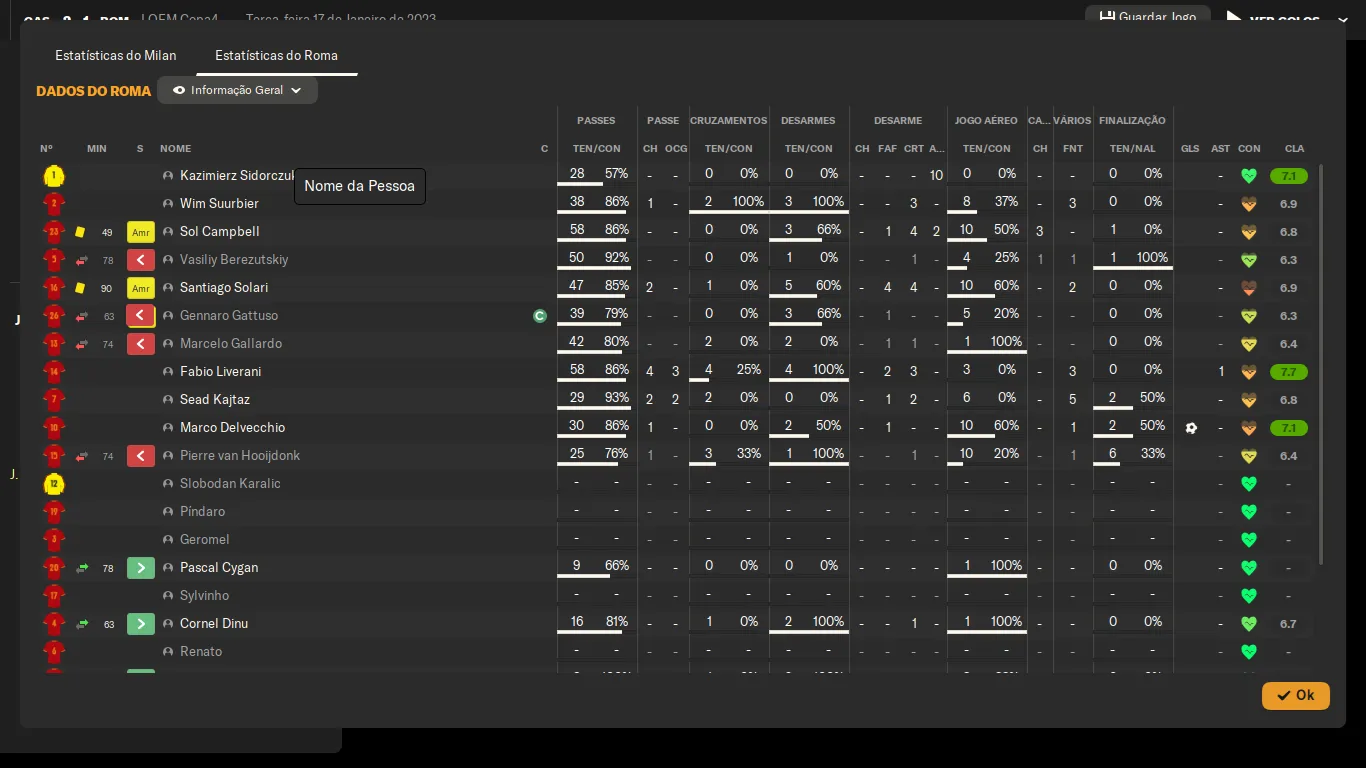The image size is (1366, 768).
Task: Click Pascal Cygan's green substituted-on arrow badge
Action: (x=141, y=568)
